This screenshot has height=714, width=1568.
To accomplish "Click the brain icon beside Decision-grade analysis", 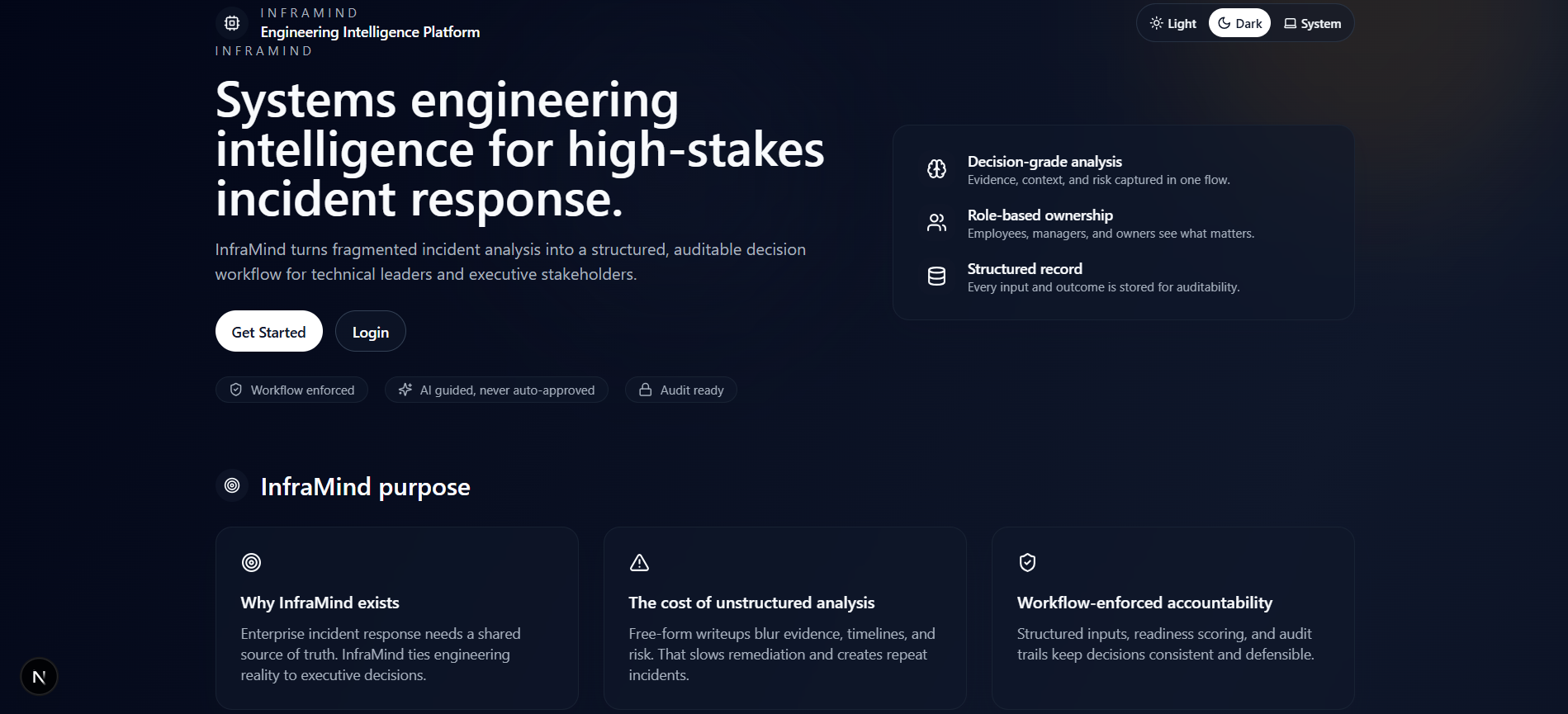I will click(x=936, y=169).
